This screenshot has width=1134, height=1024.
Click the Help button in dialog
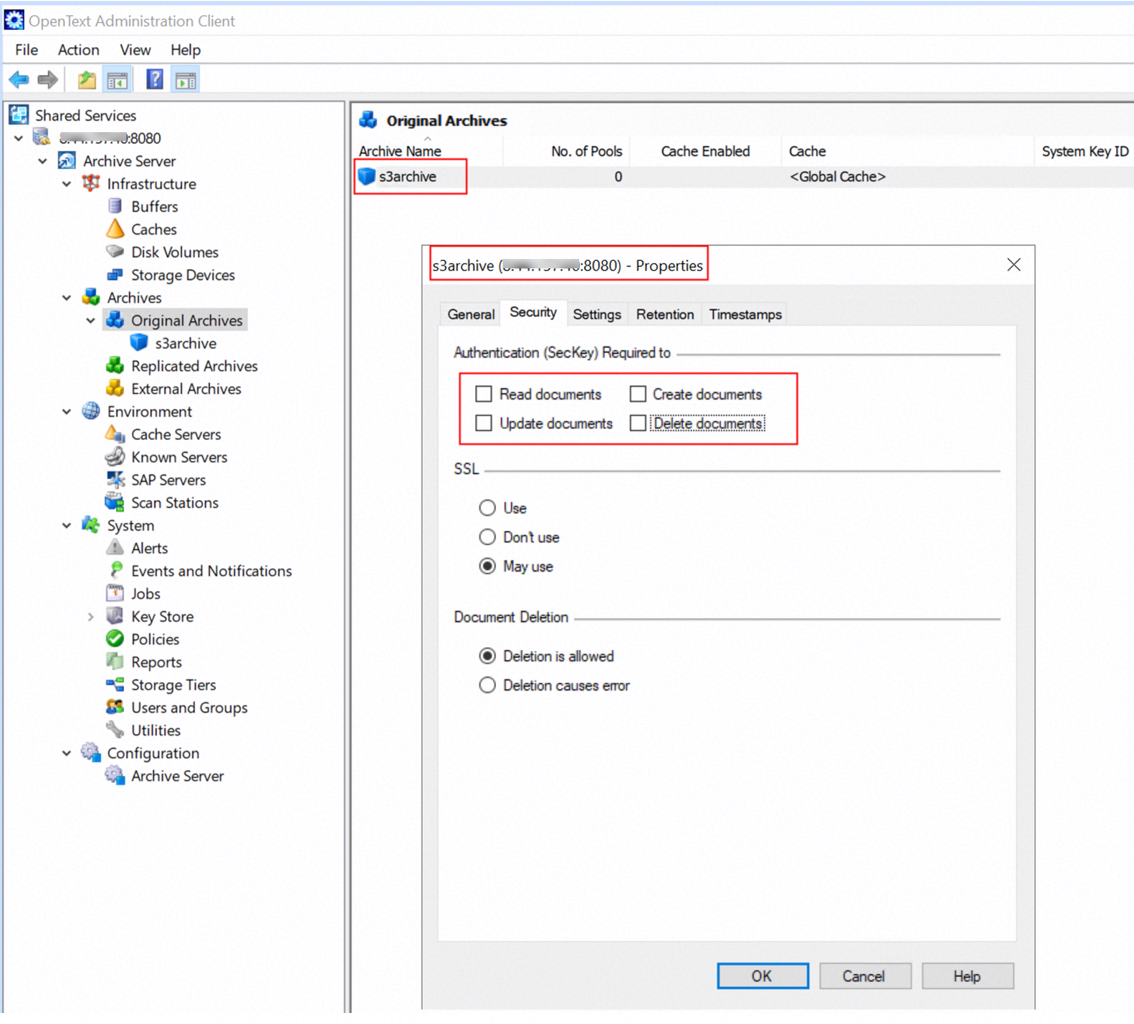pyautogui.click(x=967, y=976)
